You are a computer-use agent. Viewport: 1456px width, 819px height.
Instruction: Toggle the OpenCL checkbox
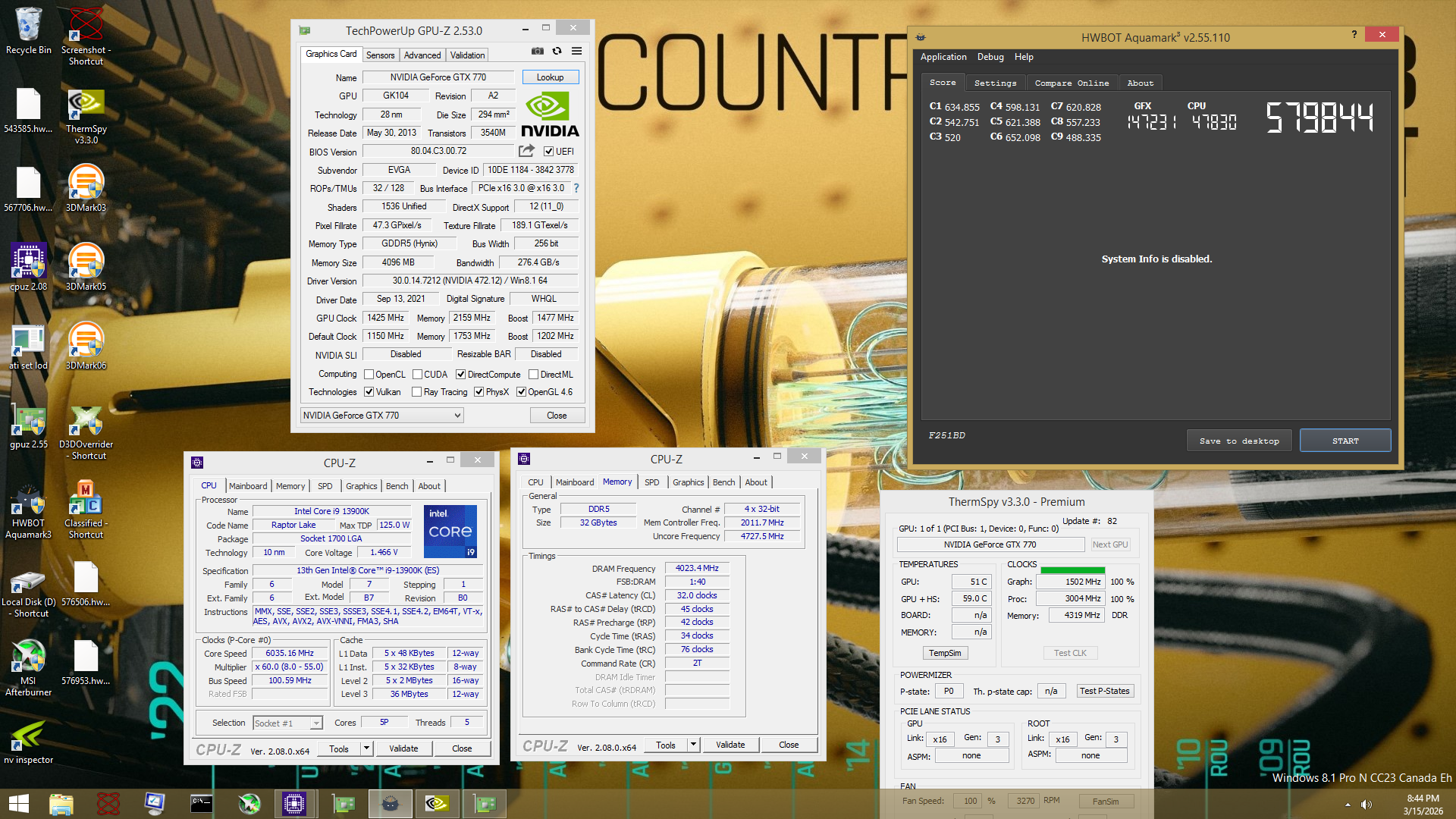369,375
